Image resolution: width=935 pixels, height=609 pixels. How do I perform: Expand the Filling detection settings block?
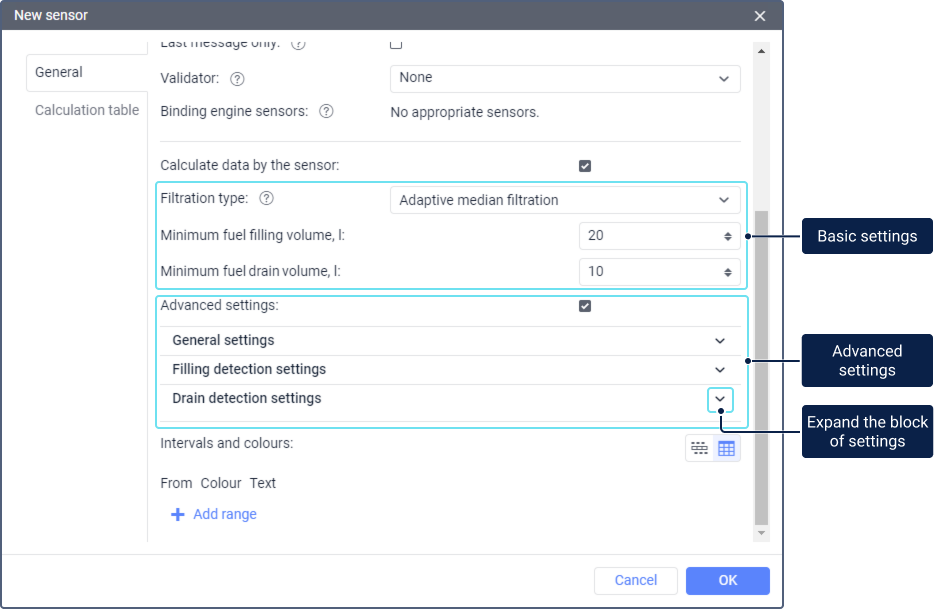click(720, 369)
